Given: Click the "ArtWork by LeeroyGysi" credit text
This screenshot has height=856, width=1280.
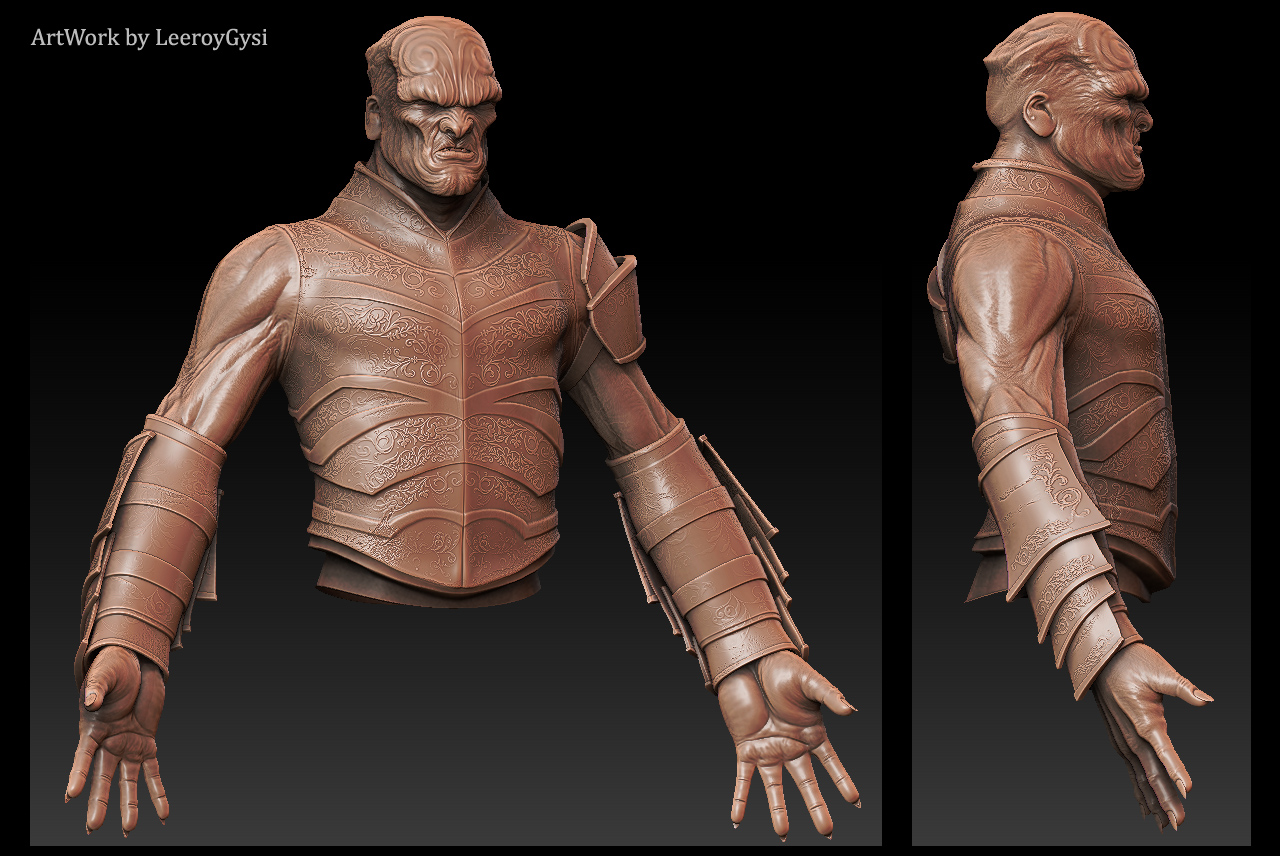Looking at the screenshot, I should pyautogui.click(x=149, y=39).
